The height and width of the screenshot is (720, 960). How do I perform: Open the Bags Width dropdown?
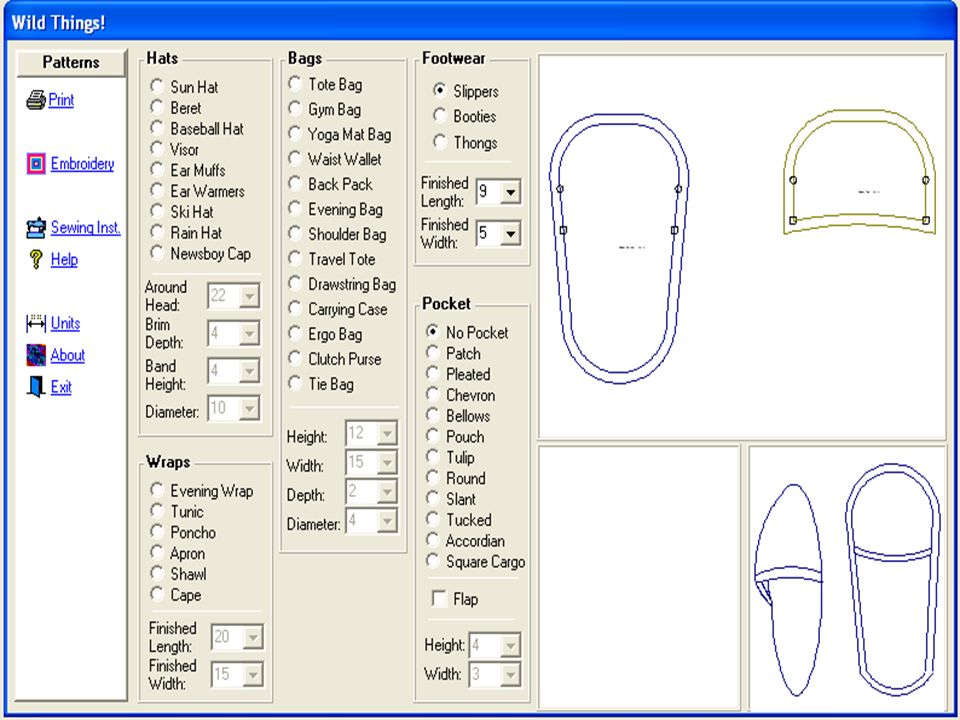pyautogui.click(x=387, y=462)
